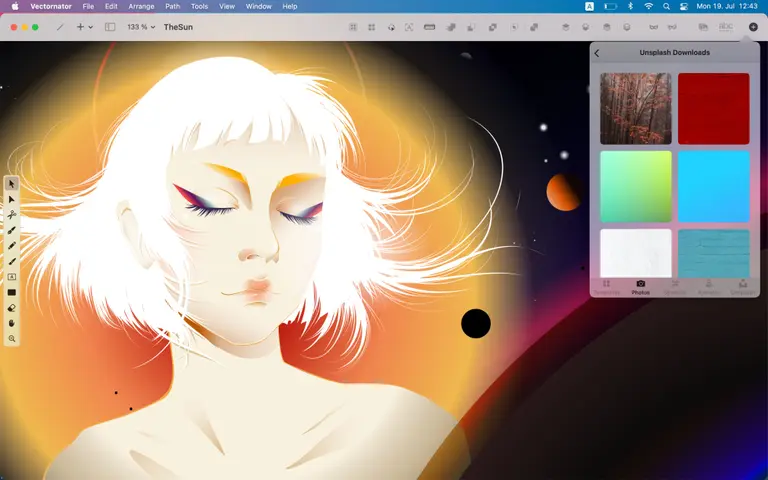Select the Pencil tool
Image resolution: width=768 pixels, height=480 pixels.
click(12, 246)
